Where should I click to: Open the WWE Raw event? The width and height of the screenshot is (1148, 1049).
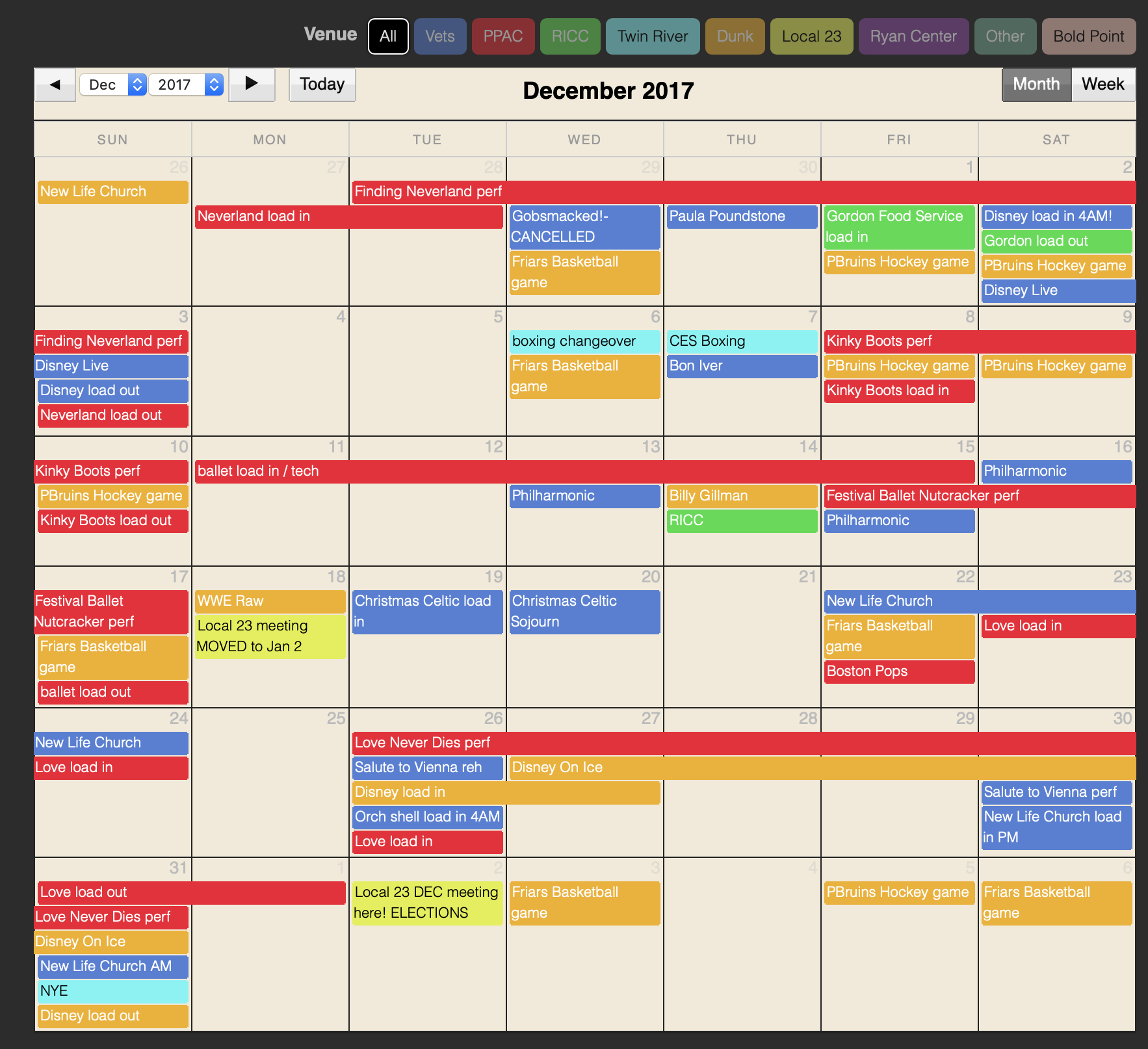tap(270, 601)
